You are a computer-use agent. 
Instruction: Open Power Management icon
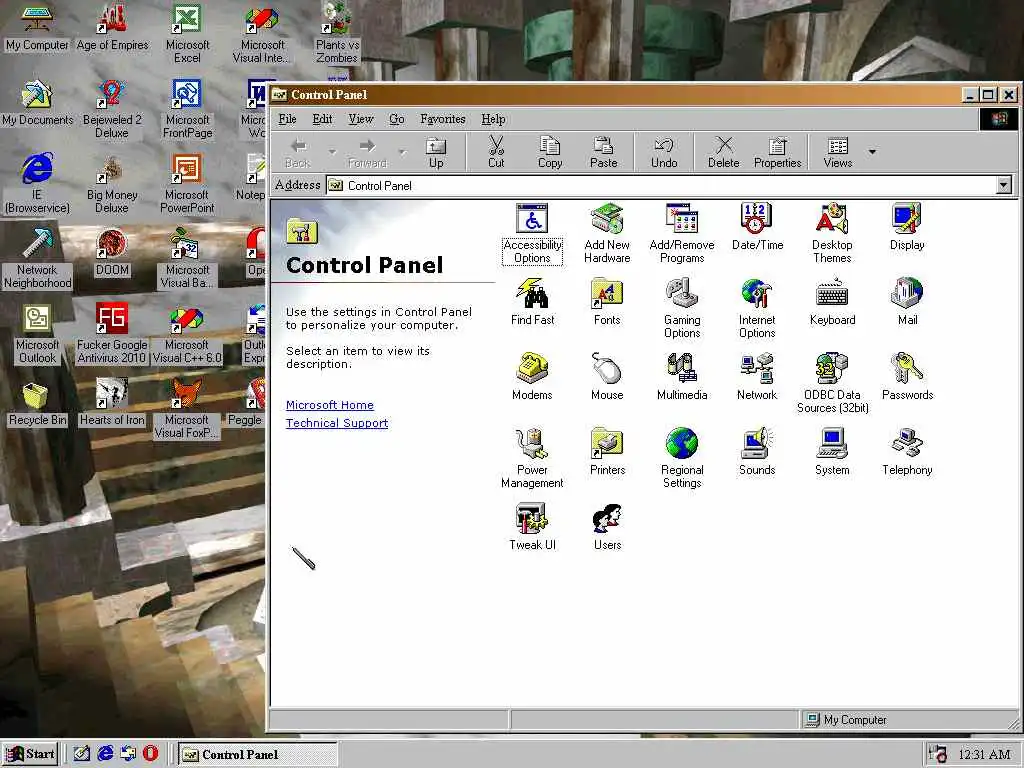coord(532,458)
